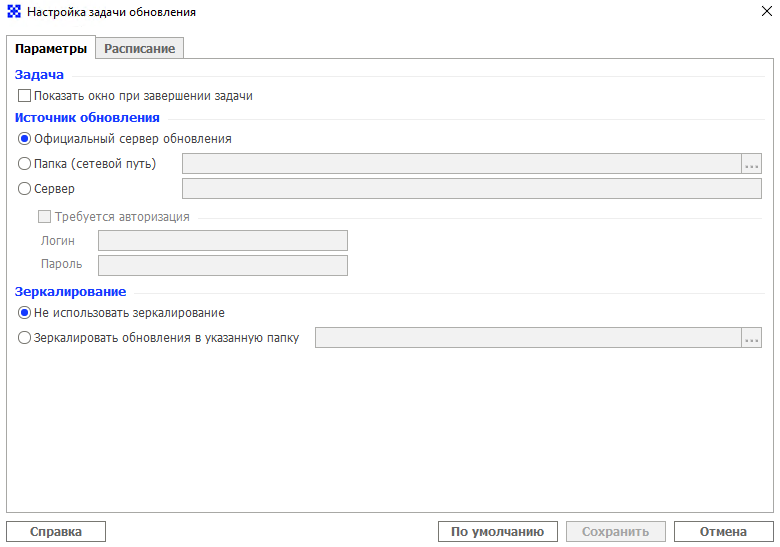Click the 'Отмена' button
The height and width of the screenshot is (547, 780).
(x=723, y=532)
